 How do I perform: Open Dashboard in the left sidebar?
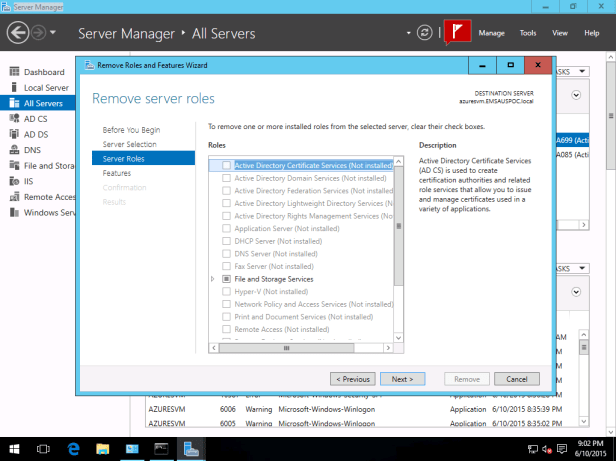click(43, 72)
